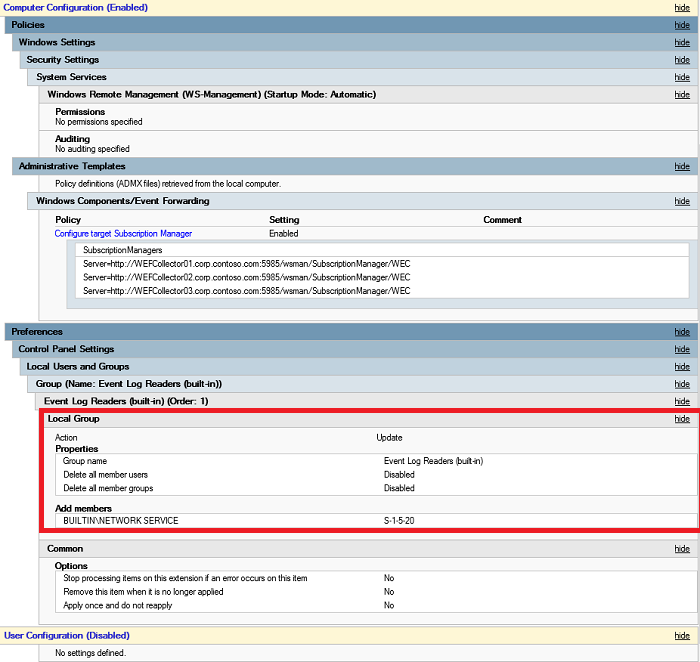The image size is (700, 662).
Task: Hide the Windows Remote Management details
Action: [x=682, y=95]
